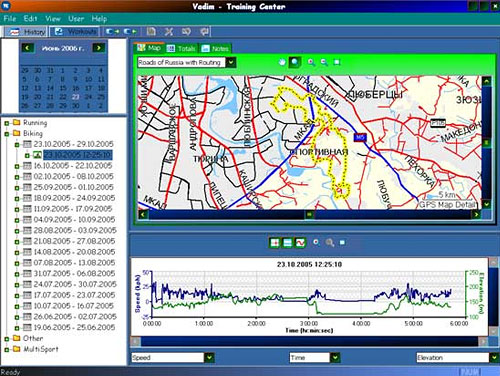Viewport: 500px width, 376px height.
Task: Click the scissors delete icon in the toolbar
Action: [169, 32]
